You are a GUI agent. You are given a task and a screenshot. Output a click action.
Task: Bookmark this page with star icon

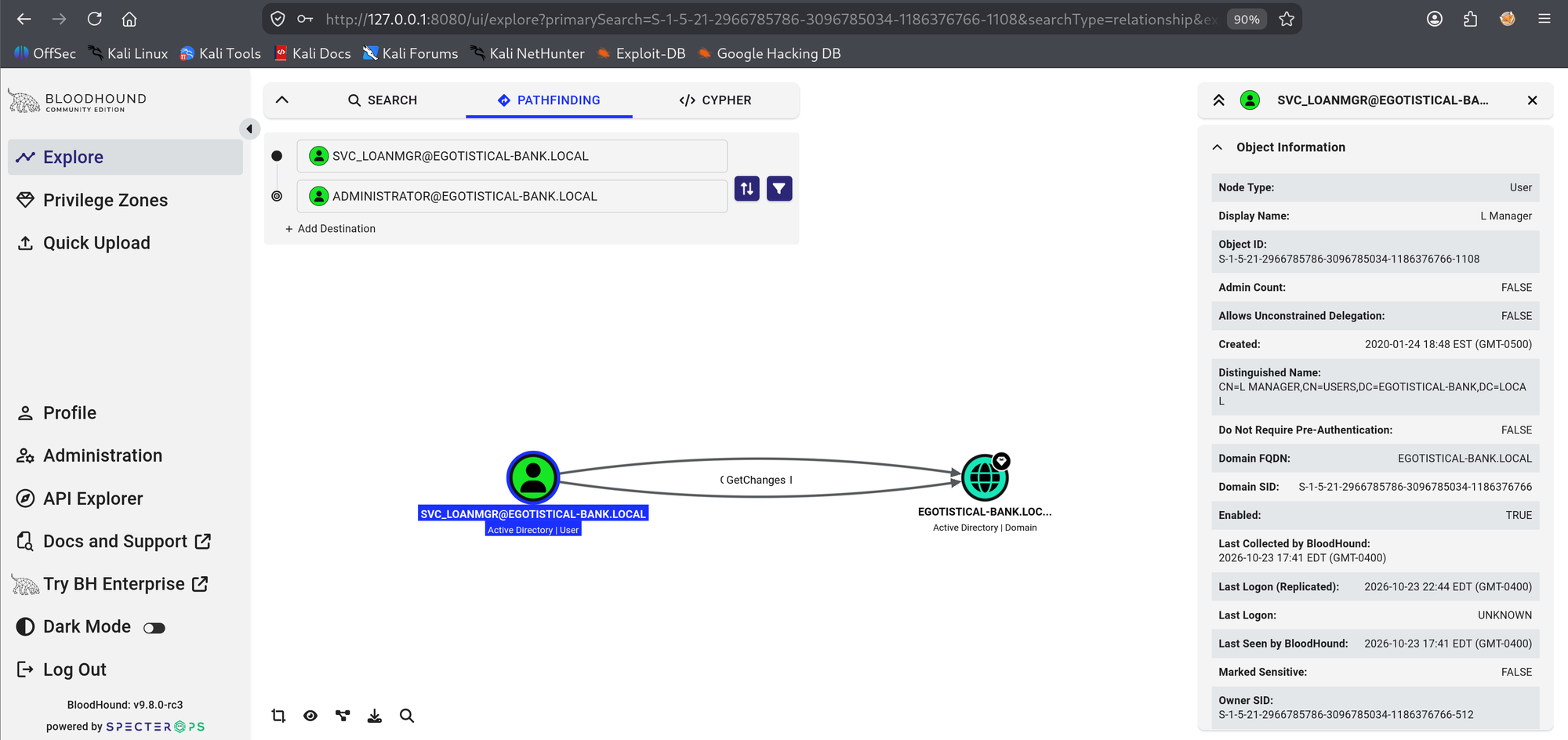[x=1287, y=19]
